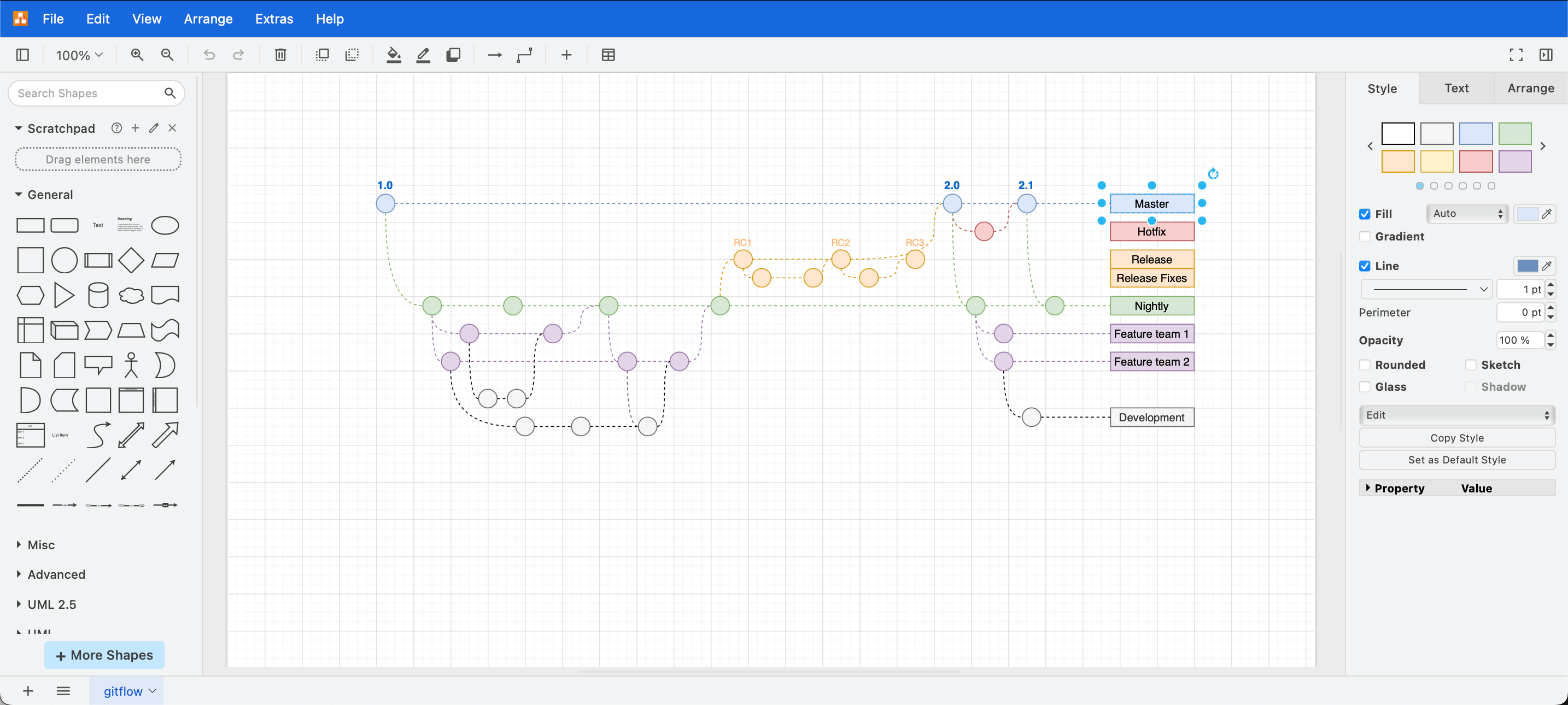Pick the green color swatch in Style panel
The image size is (1568, 705).
click(1515, 134)
